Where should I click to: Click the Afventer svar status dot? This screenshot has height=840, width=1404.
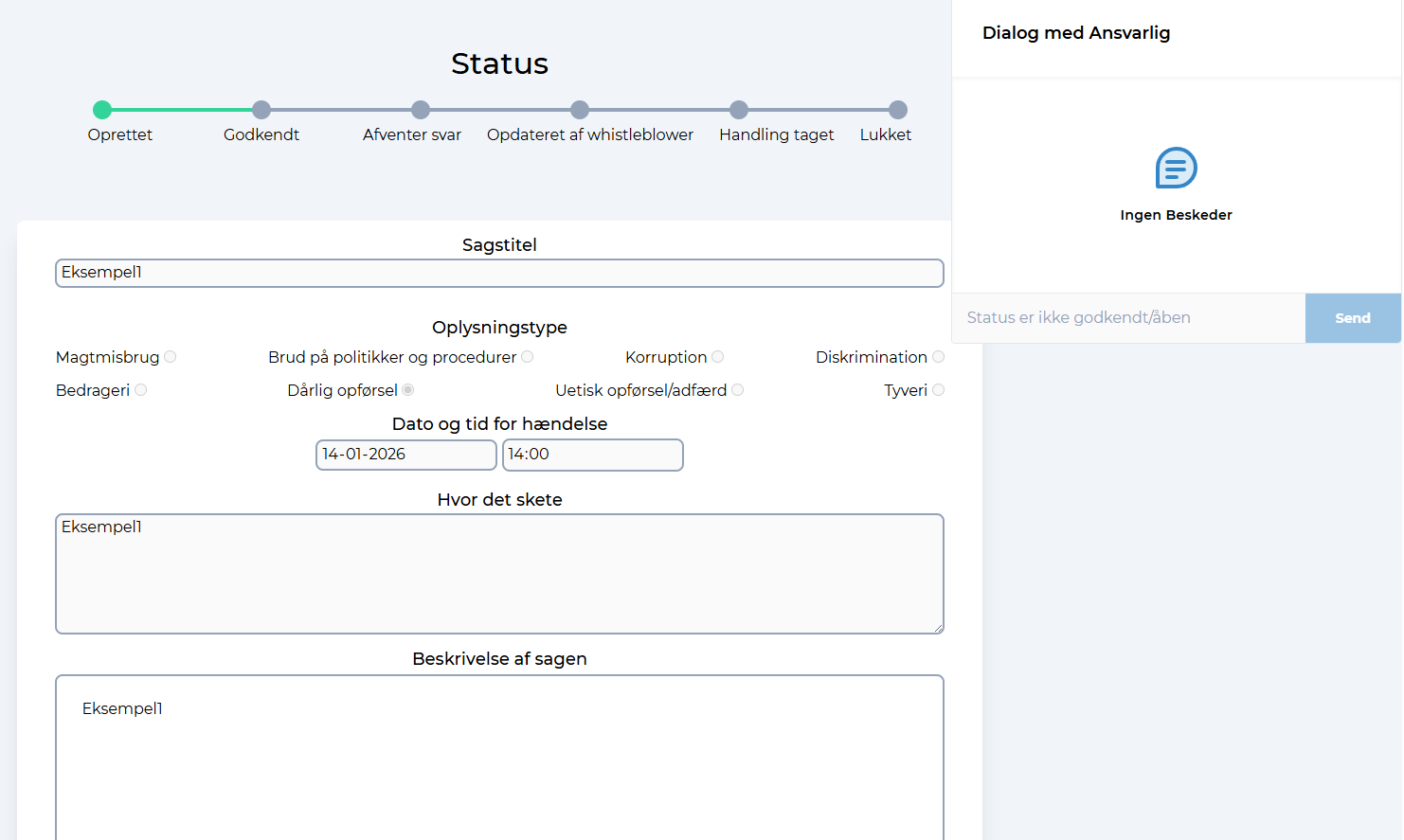coord(421,110)
